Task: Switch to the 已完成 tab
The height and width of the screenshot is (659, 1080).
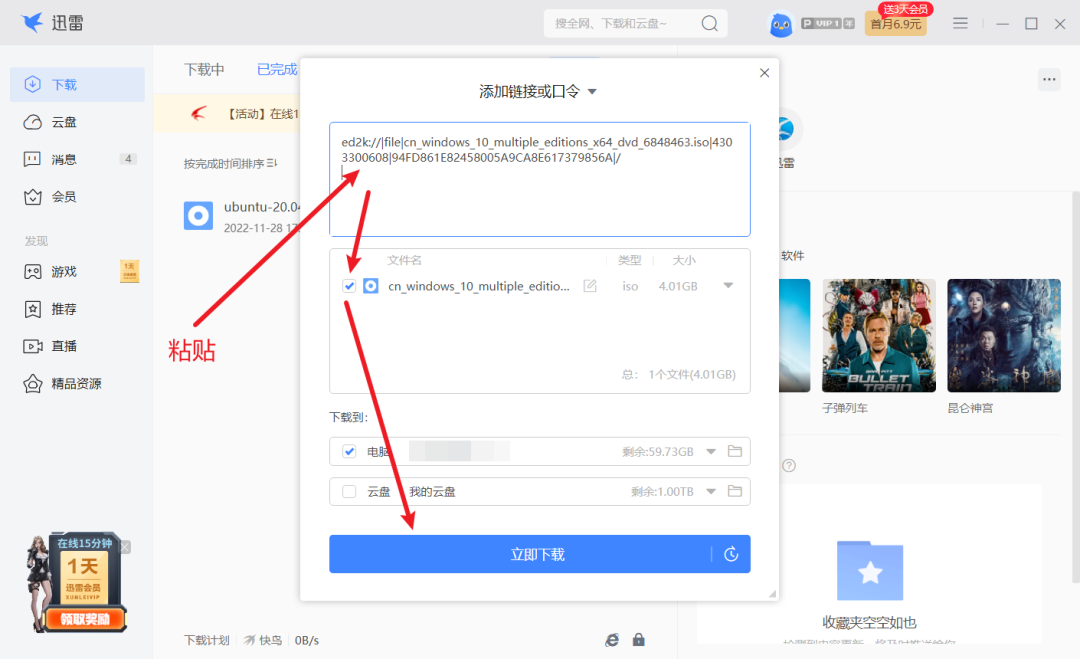Action: pos(277,70)
